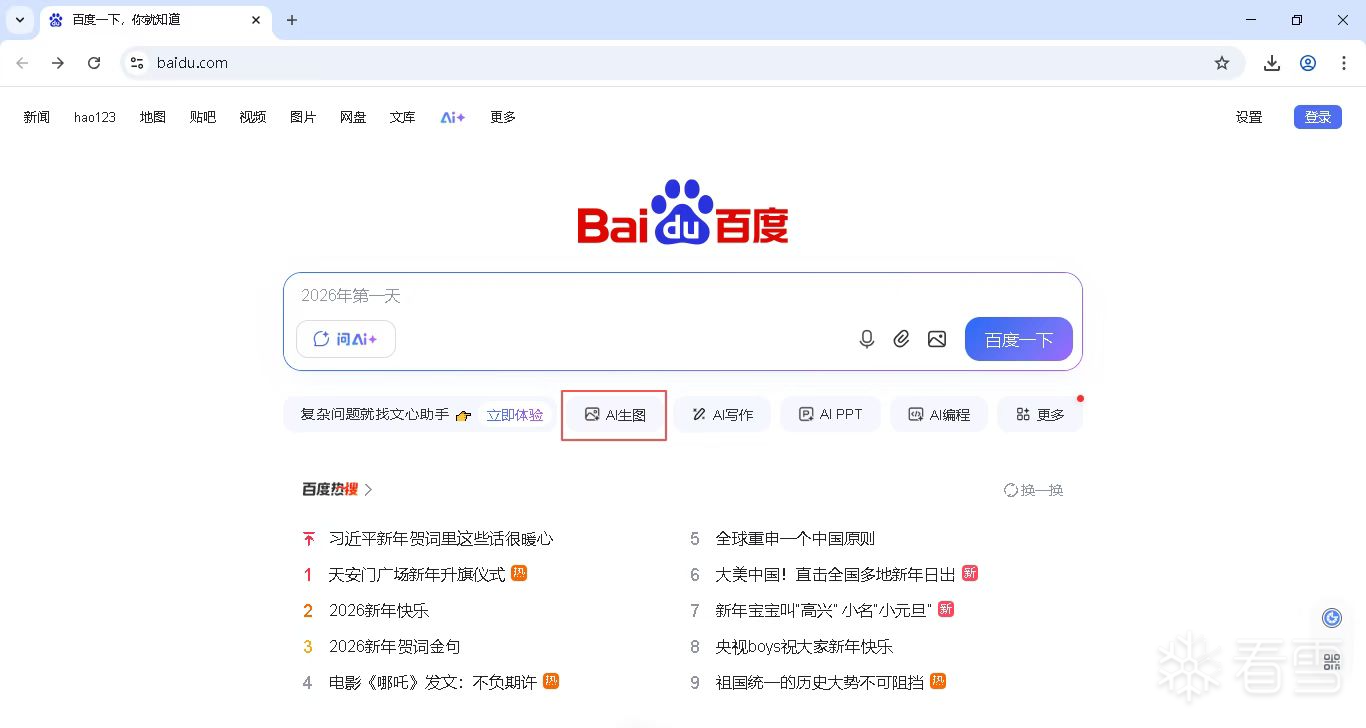The image size is (1366, 728).
Task: Go back to the previous page
Action: (22, 63)
